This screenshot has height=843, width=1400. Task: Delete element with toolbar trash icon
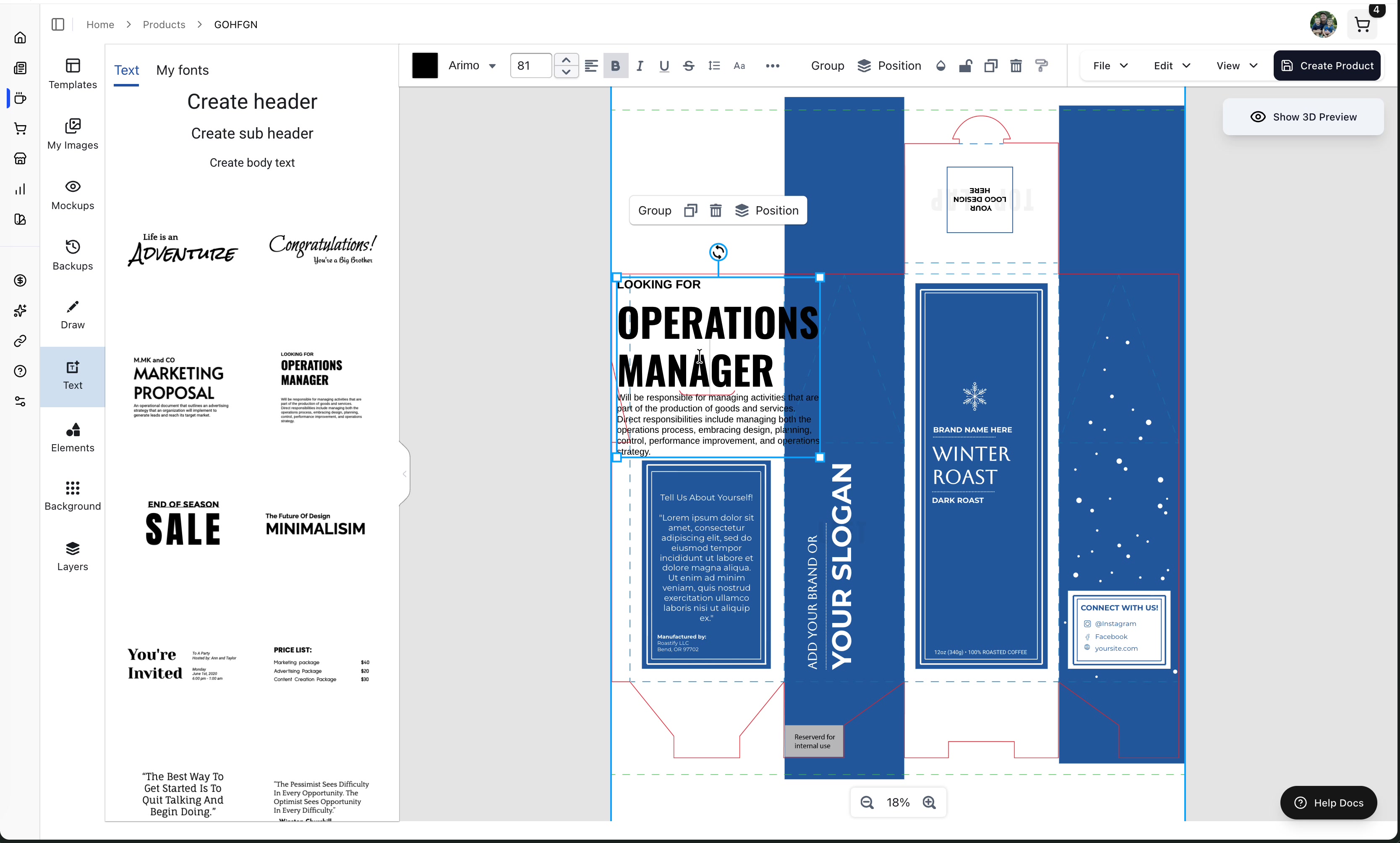[1016, 66]
